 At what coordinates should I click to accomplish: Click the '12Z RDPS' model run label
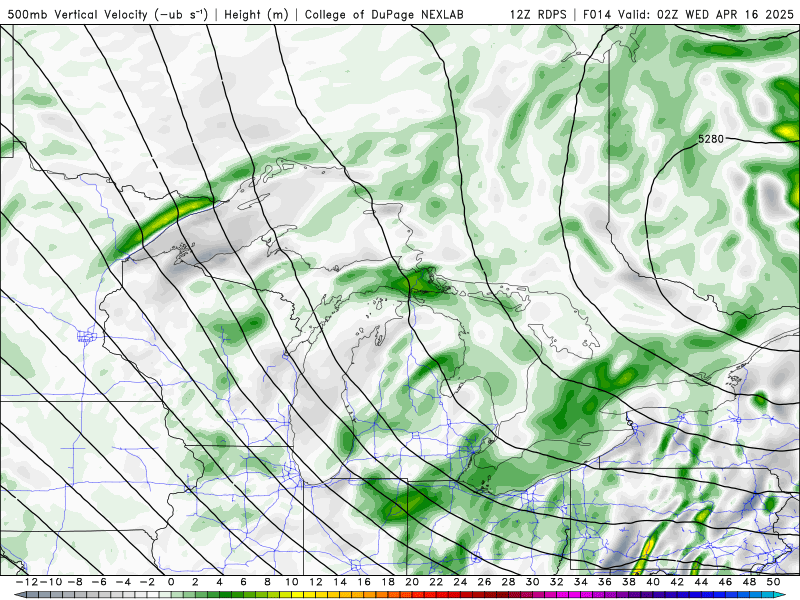coord(538,14)
